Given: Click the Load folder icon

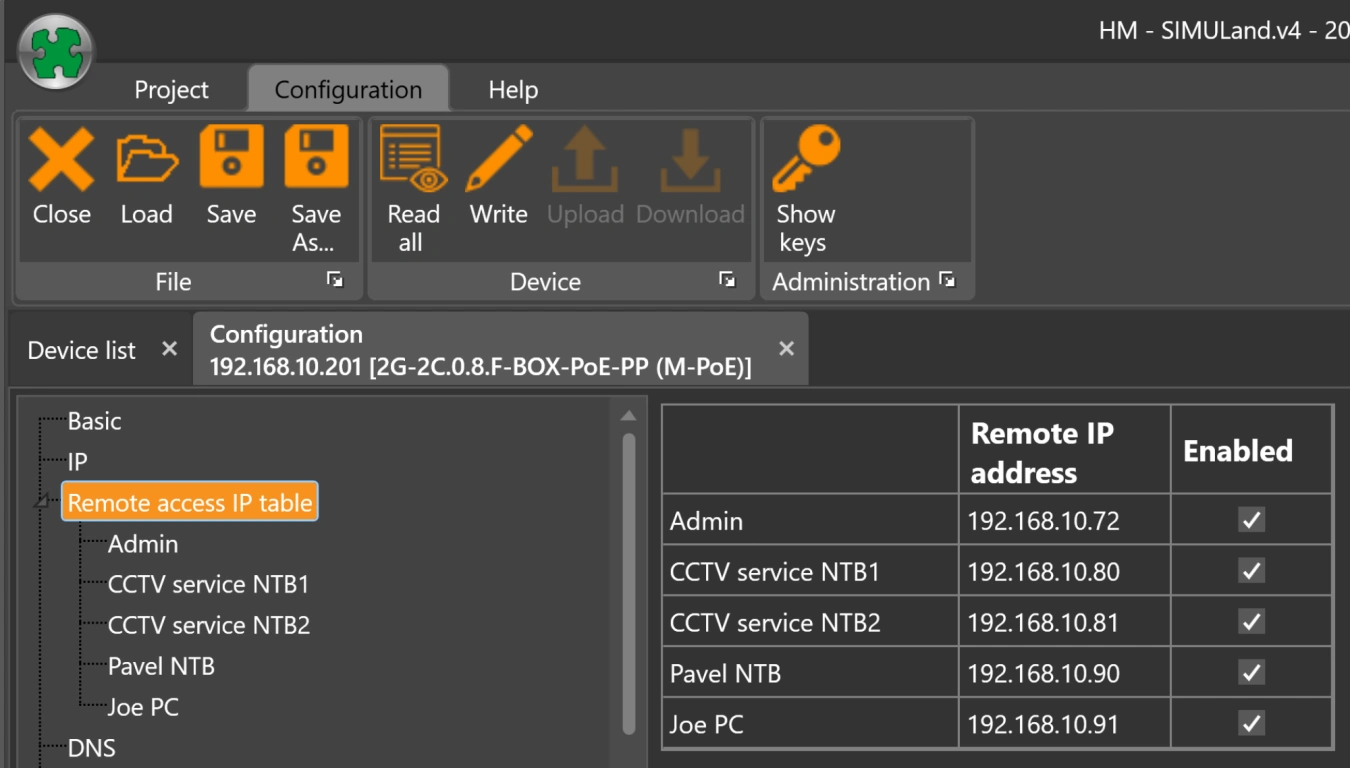Looking at the screenshot, I should [x=146, y=159].
